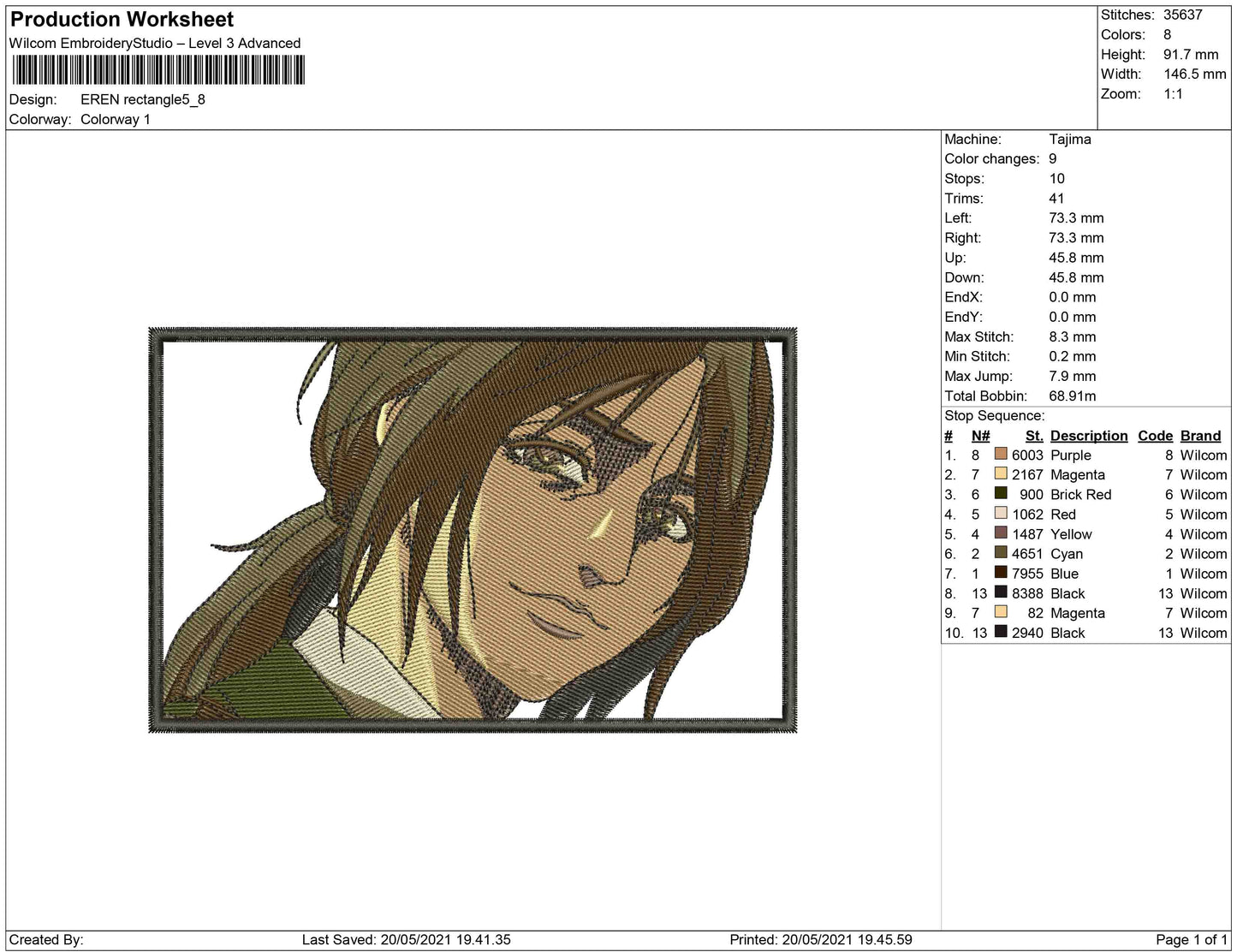Pick the Cyan thread color swatch
The width and height of the screenshot is (1237, 952).
(1000, 553)
